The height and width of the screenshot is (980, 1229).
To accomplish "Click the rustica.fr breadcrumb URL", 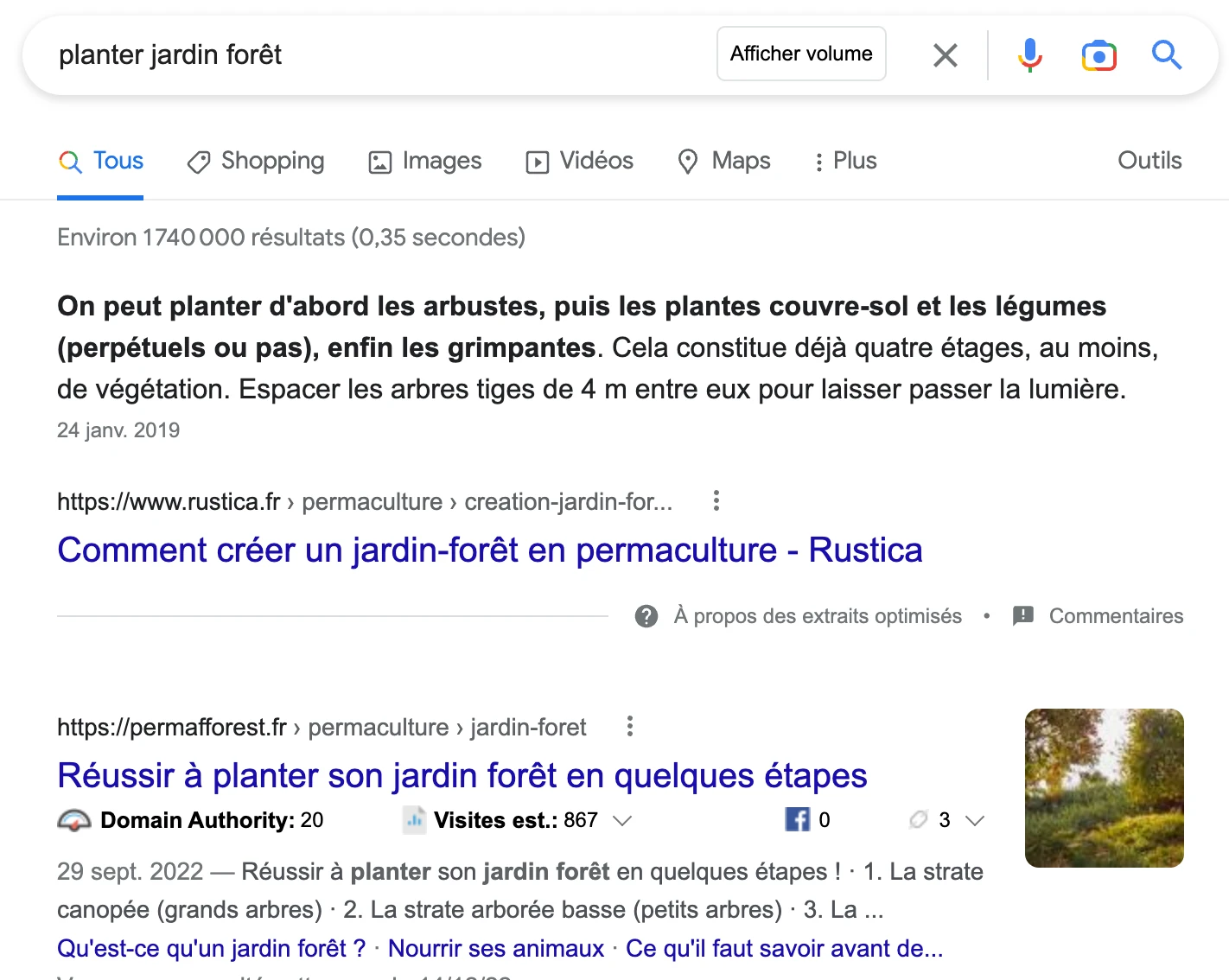I will click(x=365, y=502).
